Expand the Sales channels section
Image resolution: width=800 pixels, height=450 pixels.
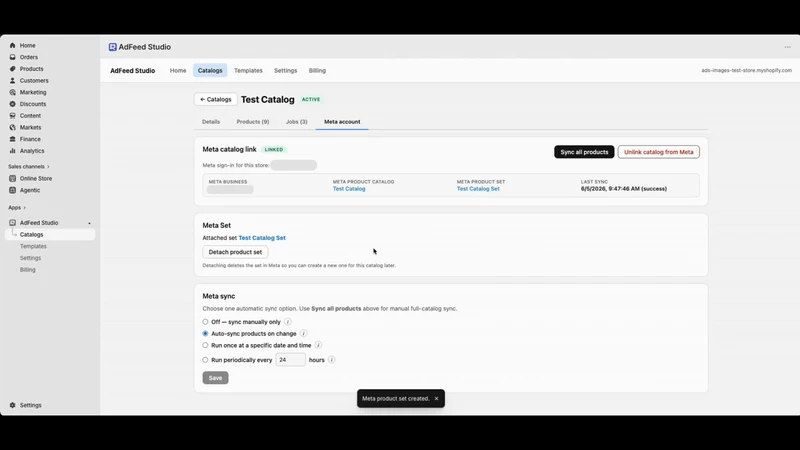(x=29, y=167)
